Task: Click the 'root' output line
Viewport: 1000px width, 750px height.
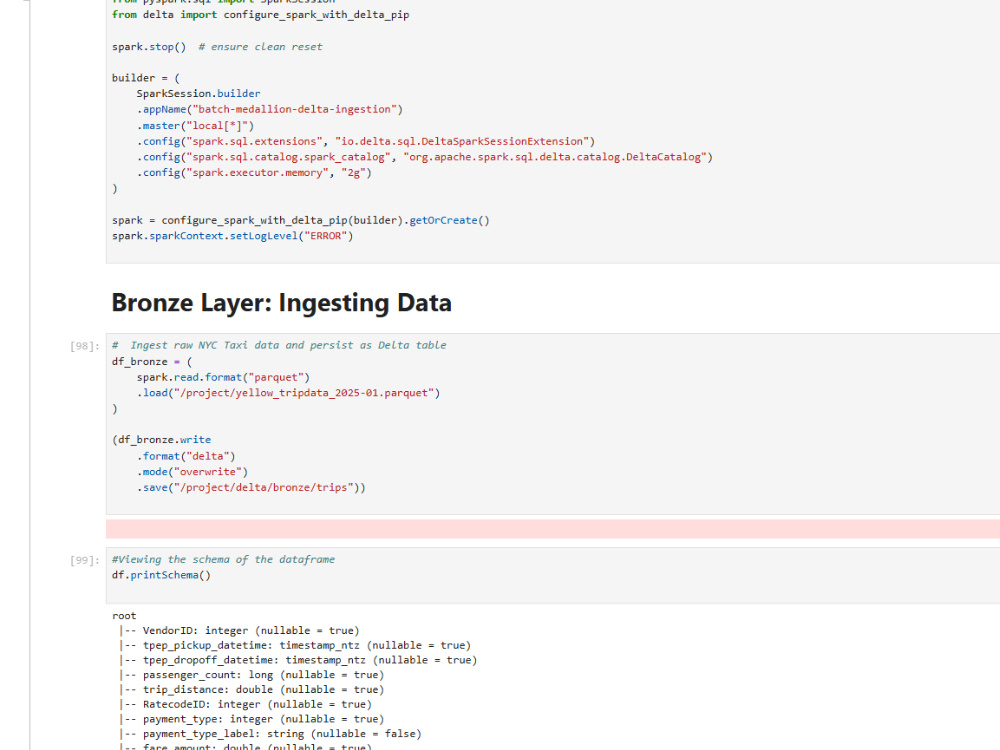Action: (x=124, y=615)
